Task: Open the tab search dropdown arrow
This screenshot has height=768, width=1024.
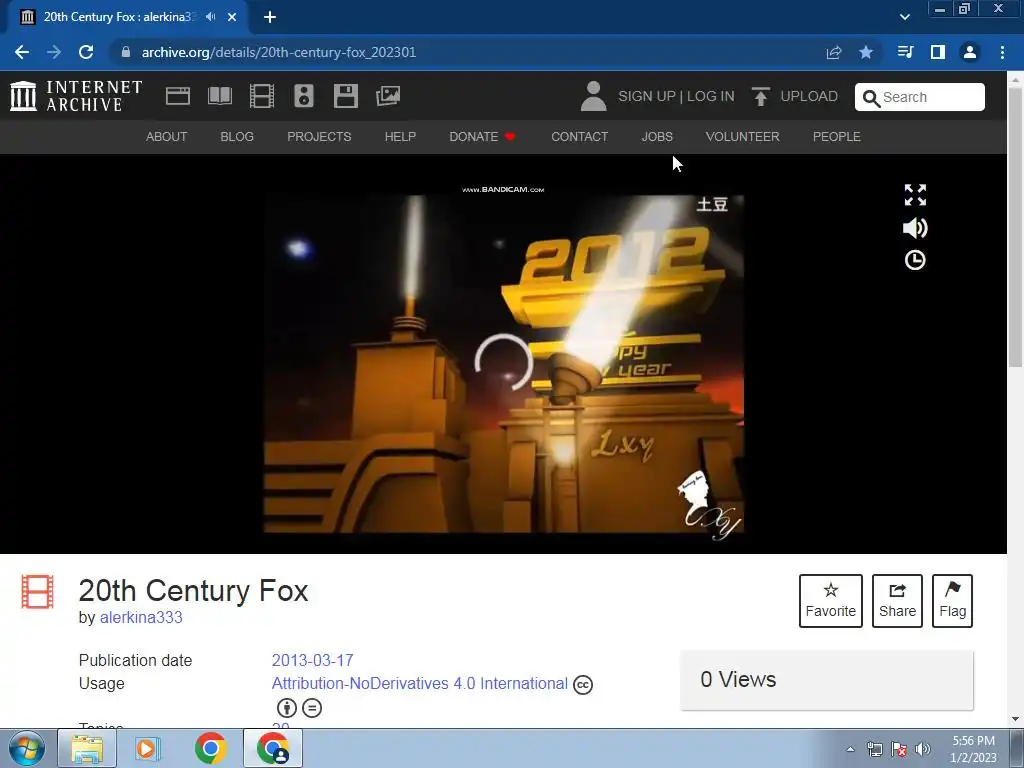Action: pyautogui.click(x=904, y=17)
